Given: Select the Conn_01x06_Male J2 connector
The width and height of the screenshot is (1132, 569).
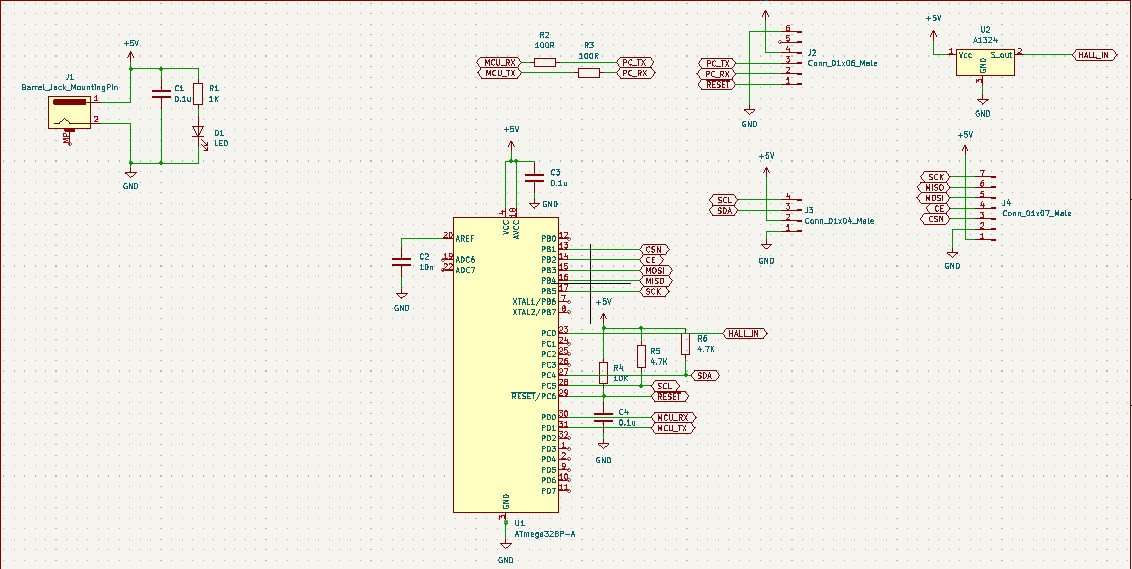Looking at the screenshot, I should (x=784, y=56).
